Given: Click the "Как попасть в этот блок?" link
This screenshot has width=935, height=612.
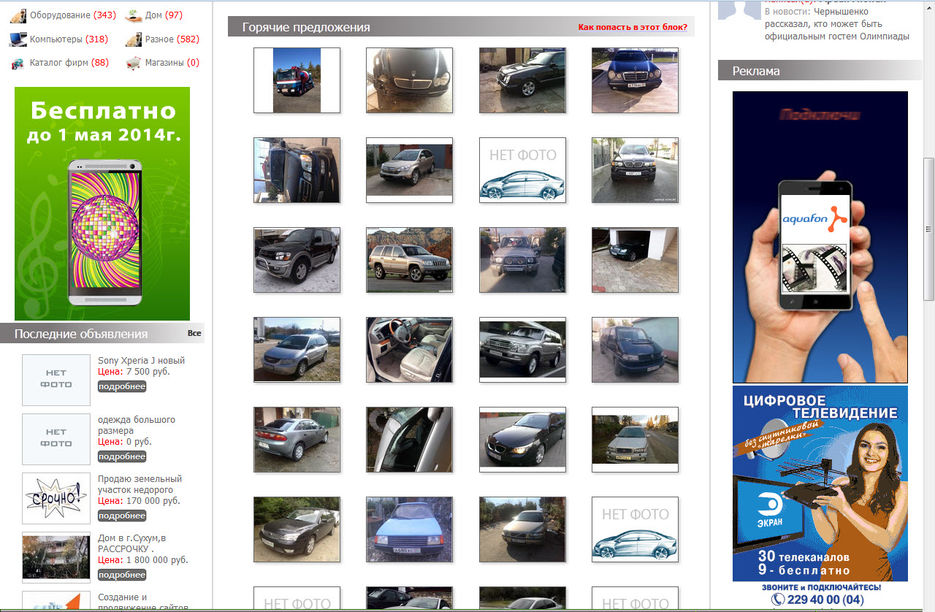Looking at the screenshot, I should tap(633, 27).
